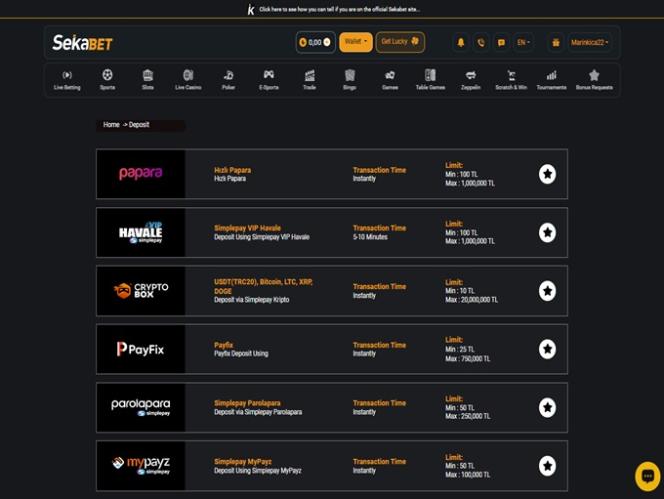Viewport: 664px width, 499px height.
Task: Select the Simplepay VIP Havale logo
Action: (140, 232)
